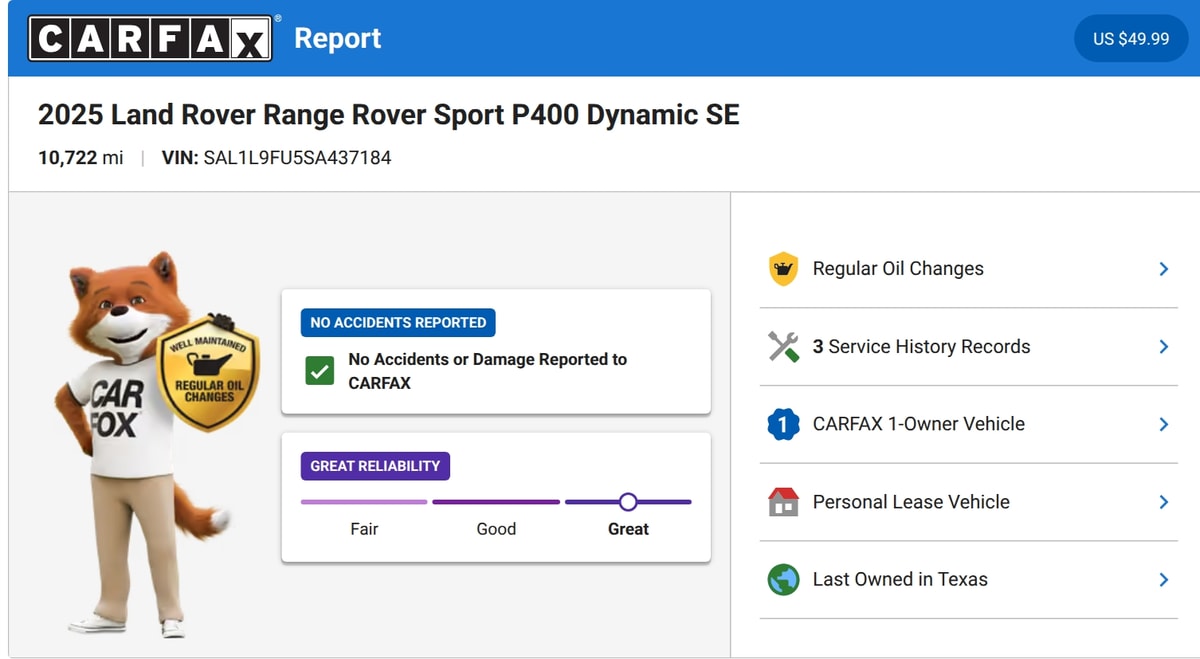This screenshot has width=1200, height=659.
Task: Click the VIN number SAL1L9FU5SA437184
Action: [x=297, y=158]
